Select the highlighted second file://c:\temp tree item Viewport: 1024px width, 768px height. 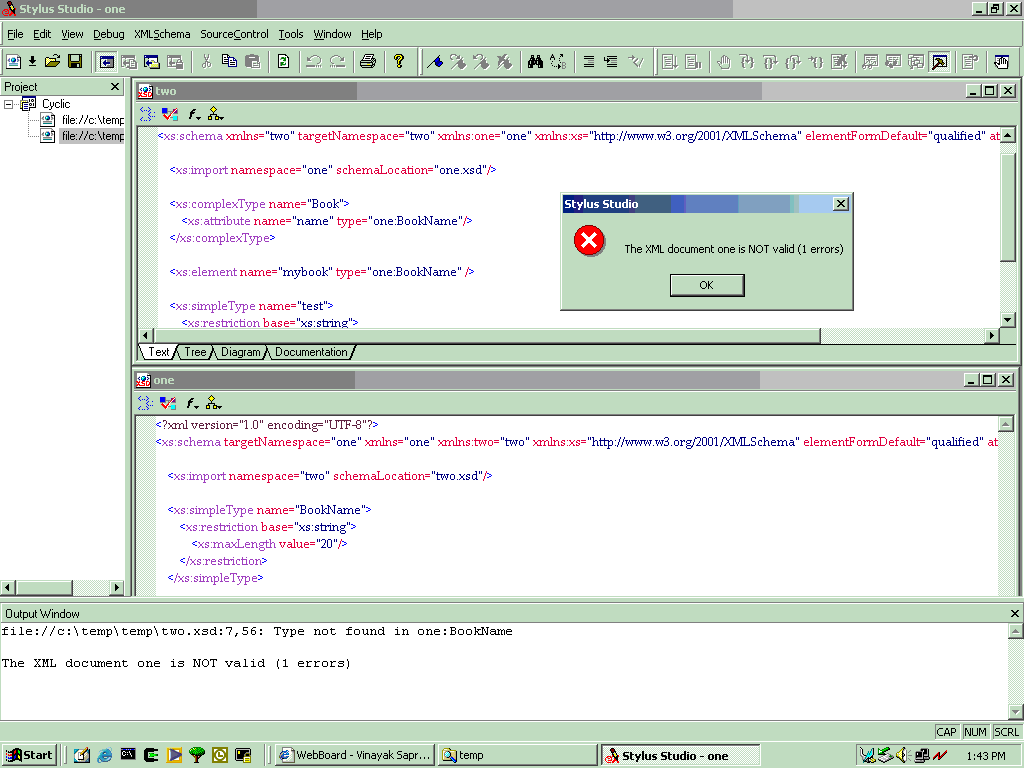tap(92, 136)
